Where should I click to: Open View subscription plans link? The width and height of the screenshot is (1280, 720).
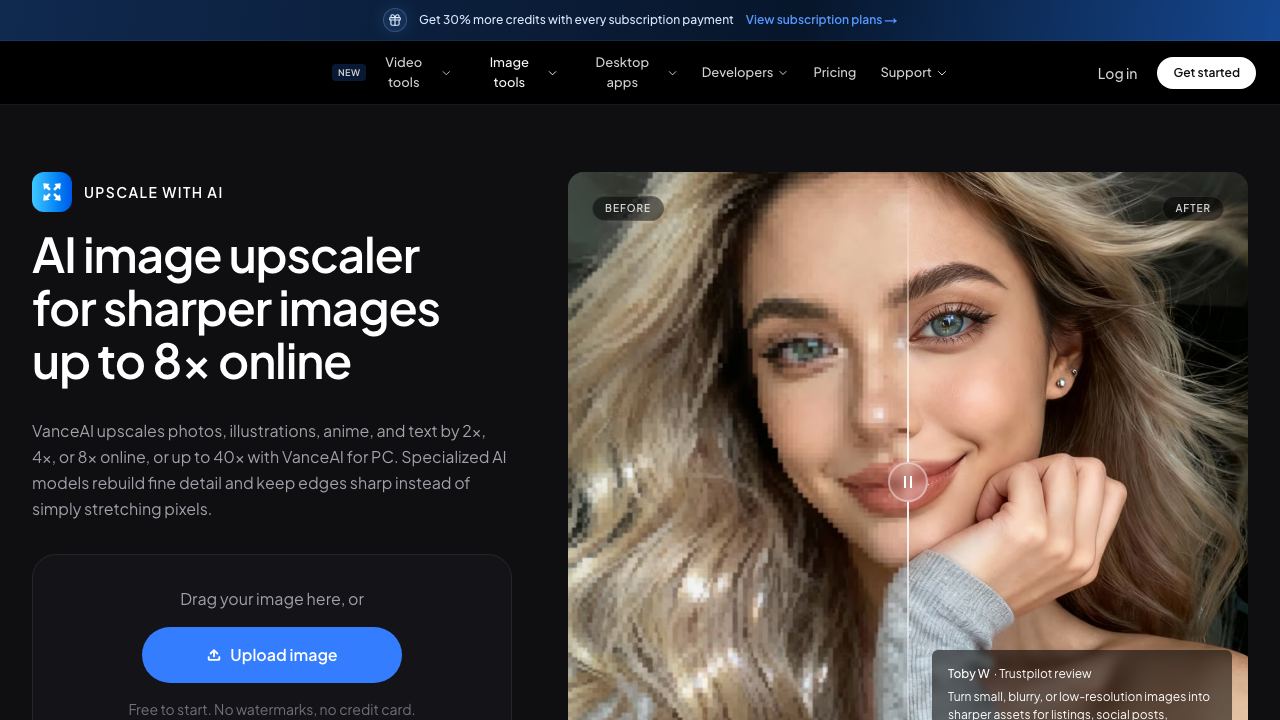coord(821,20)
